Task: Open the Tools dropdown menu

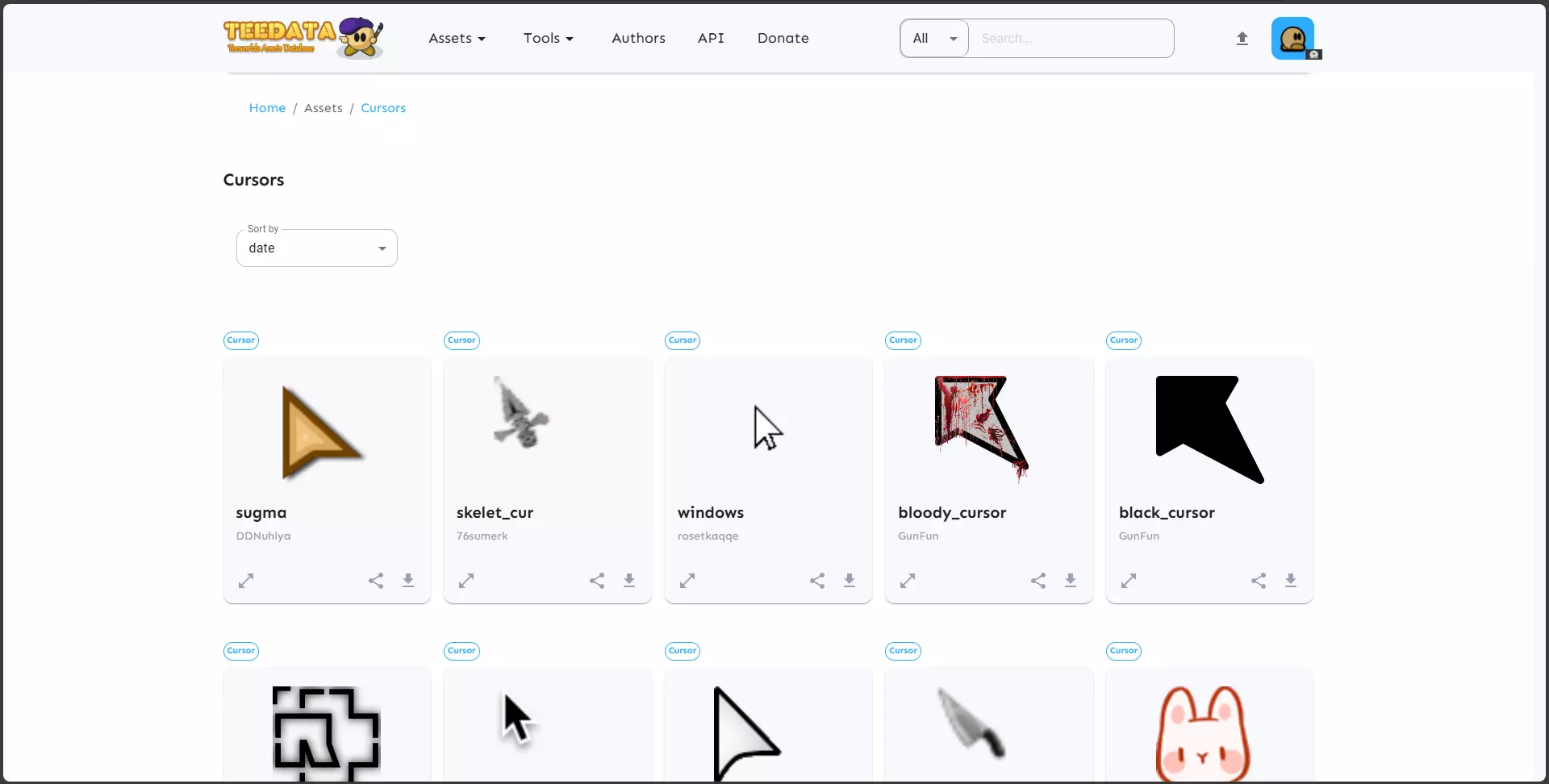Action: (x=549, y=38)
